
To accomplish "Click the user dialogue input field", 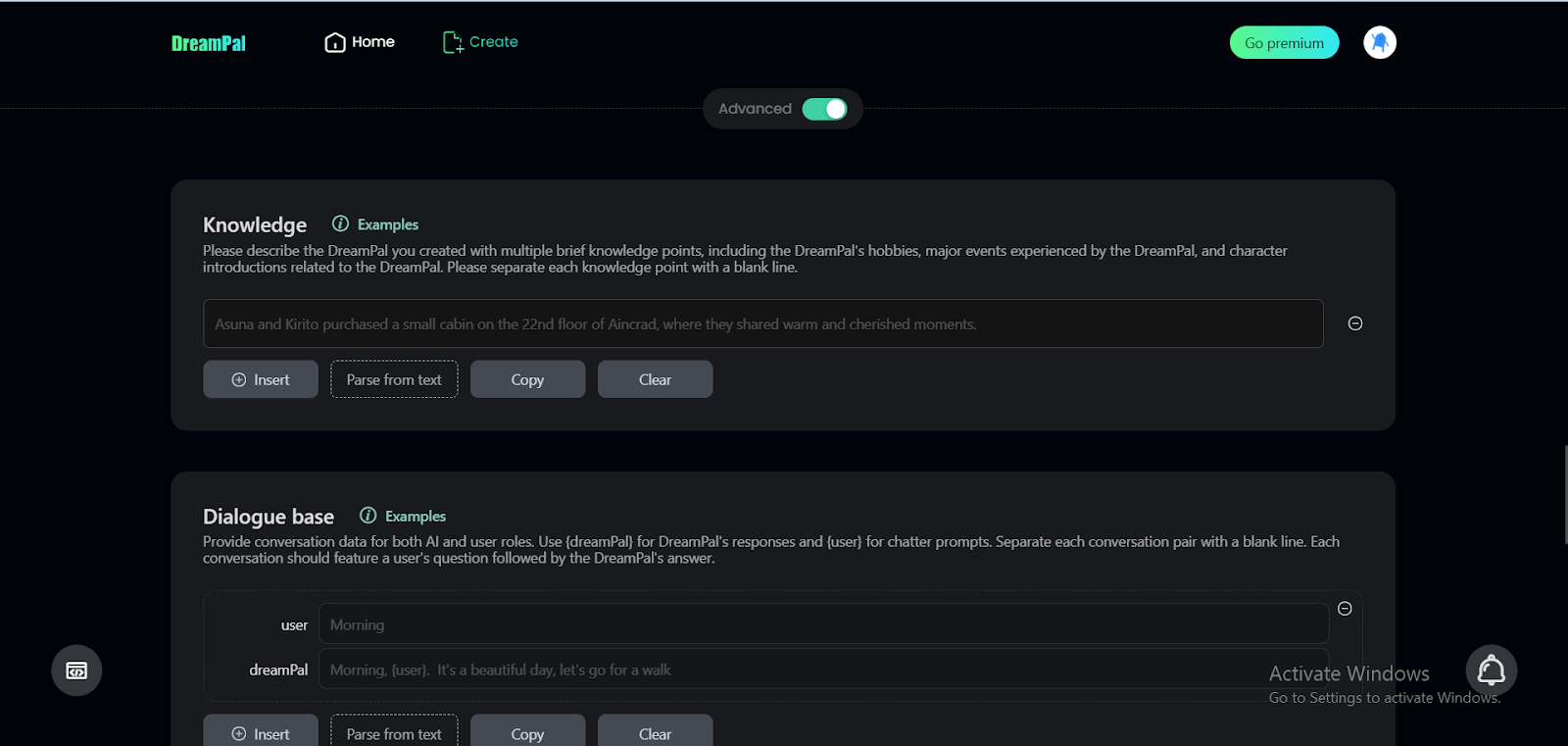I will click(823, 624).
